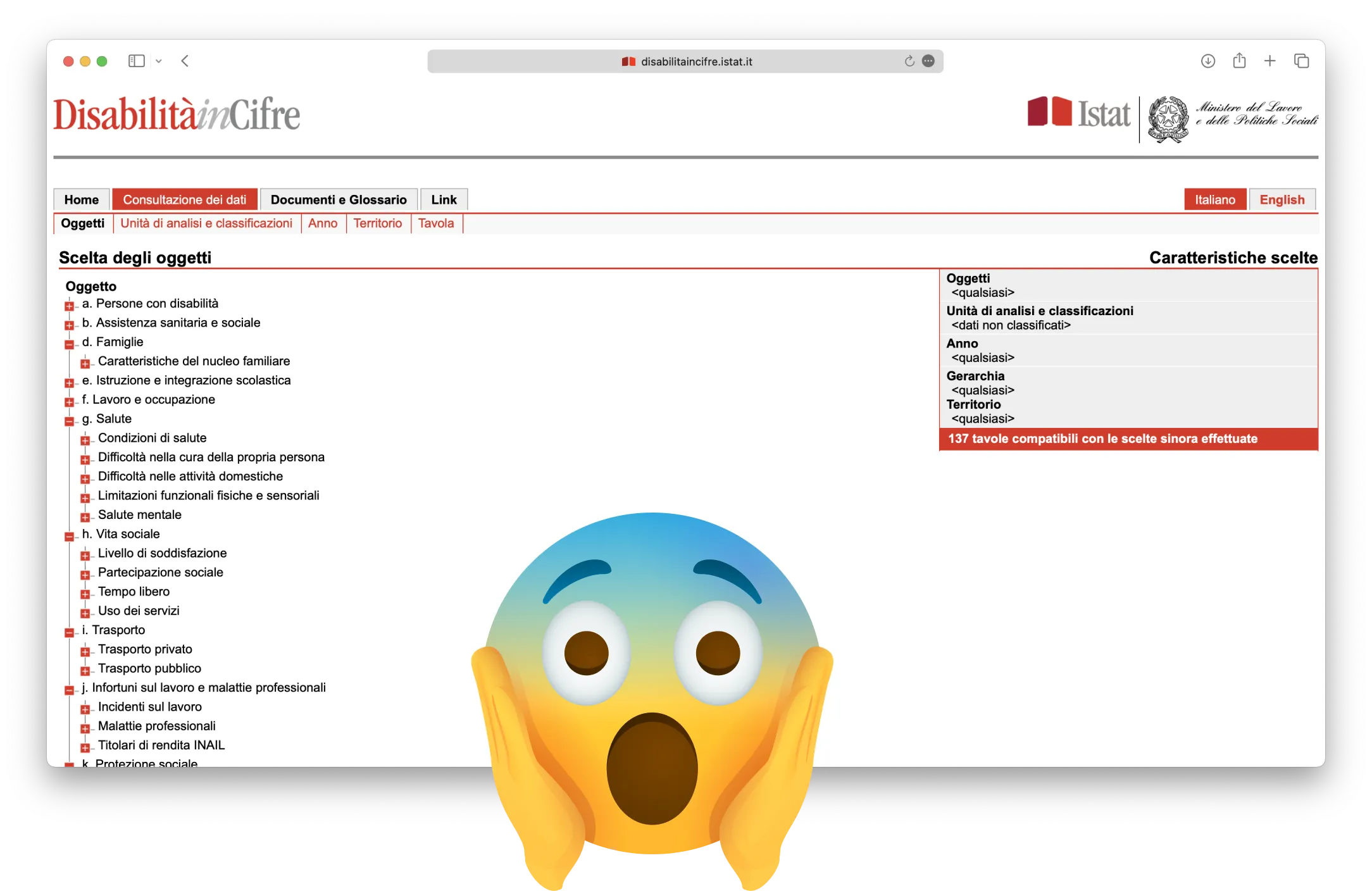Expand 'f. Lavoro e occupazione' node
The width and height of the screenshot is (1372, 891).
(69, 402)
